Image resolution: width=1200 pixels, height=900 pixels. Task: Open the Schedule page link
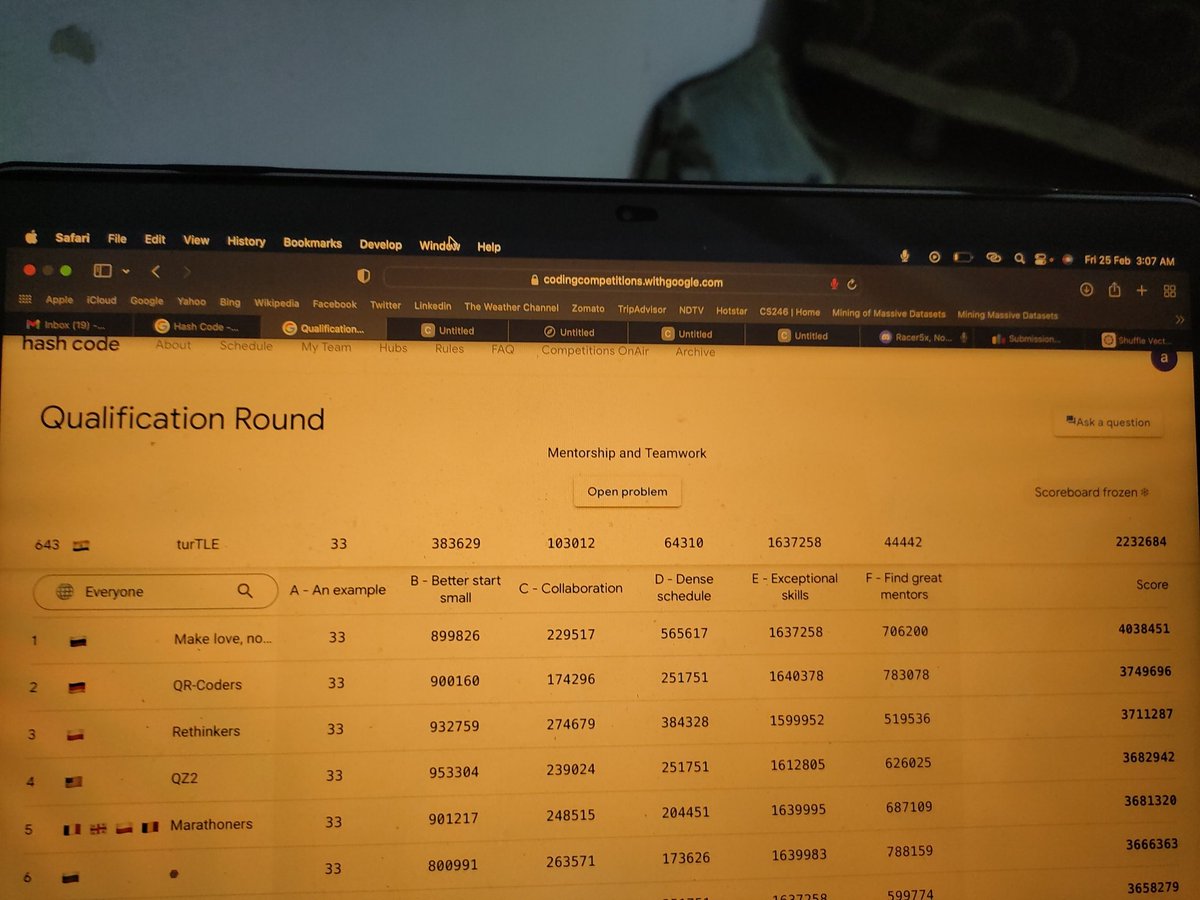pyautogui.click(x=246, y=346)
